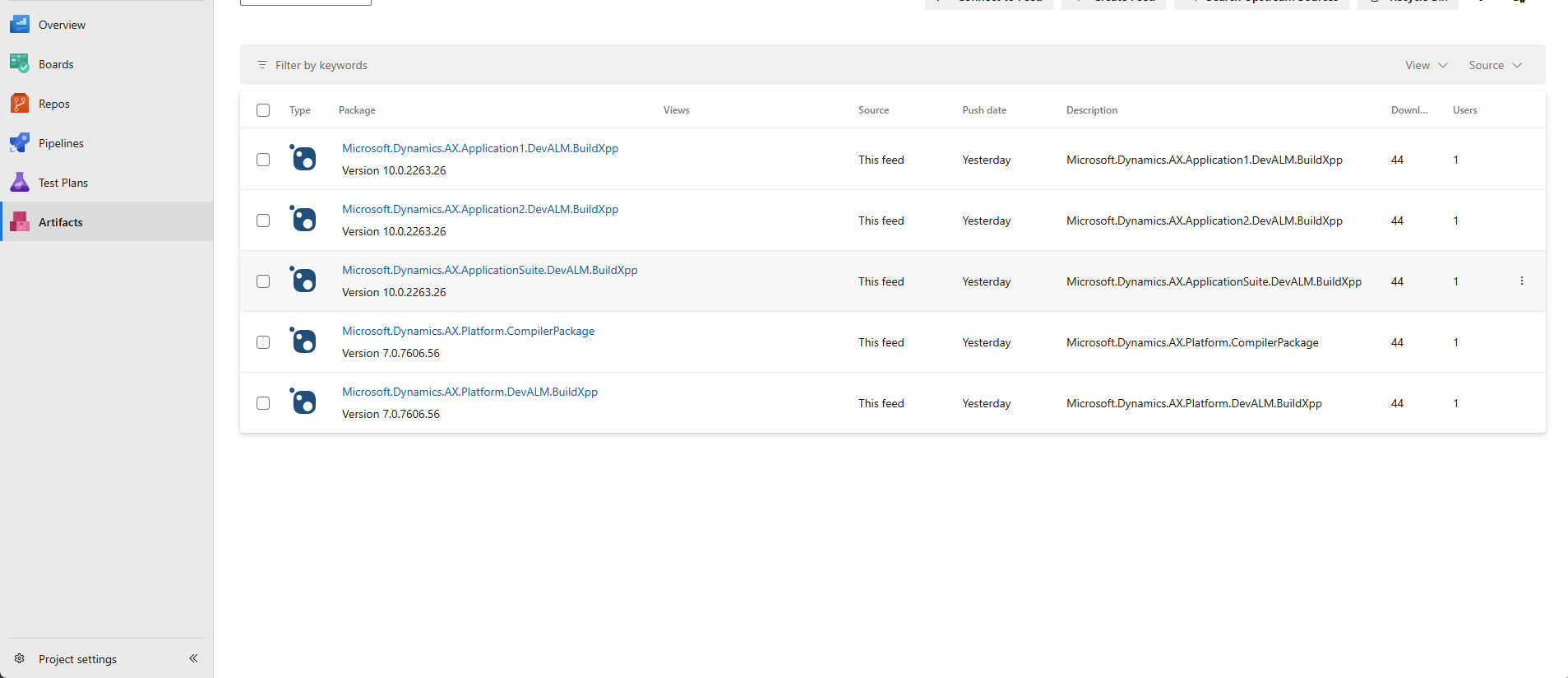Expand the View dropdown
This screenshot has width=1568, height=678.
(1426, 65)
